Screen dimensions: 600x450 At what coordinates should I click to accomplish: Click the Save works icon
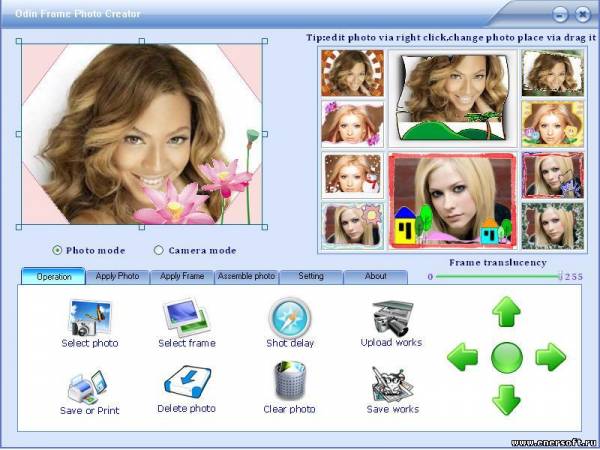pos(393,385)
